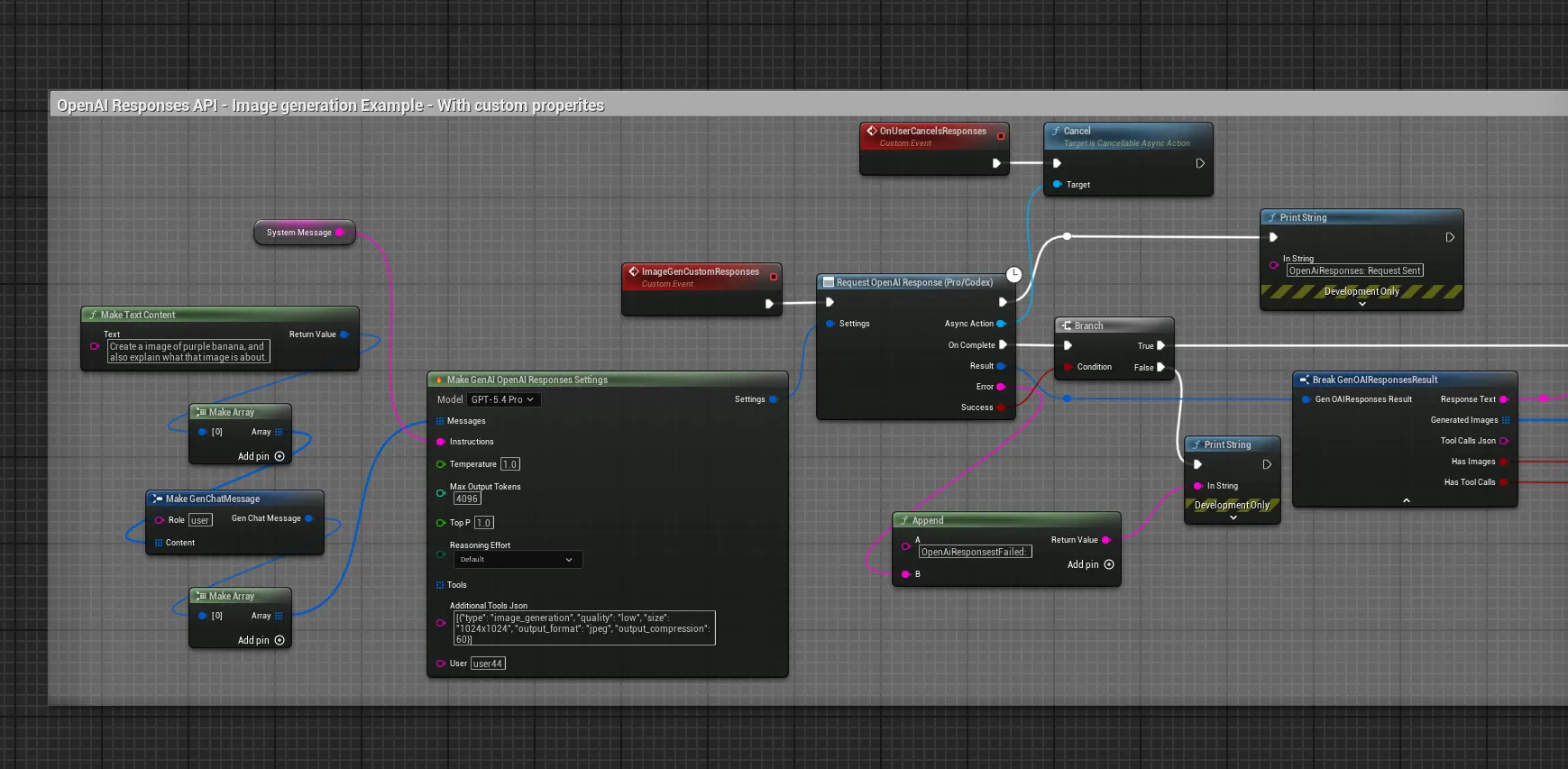Edit the User field showing user44
Screen dimensions: 1568x769
tap(488, 664)
